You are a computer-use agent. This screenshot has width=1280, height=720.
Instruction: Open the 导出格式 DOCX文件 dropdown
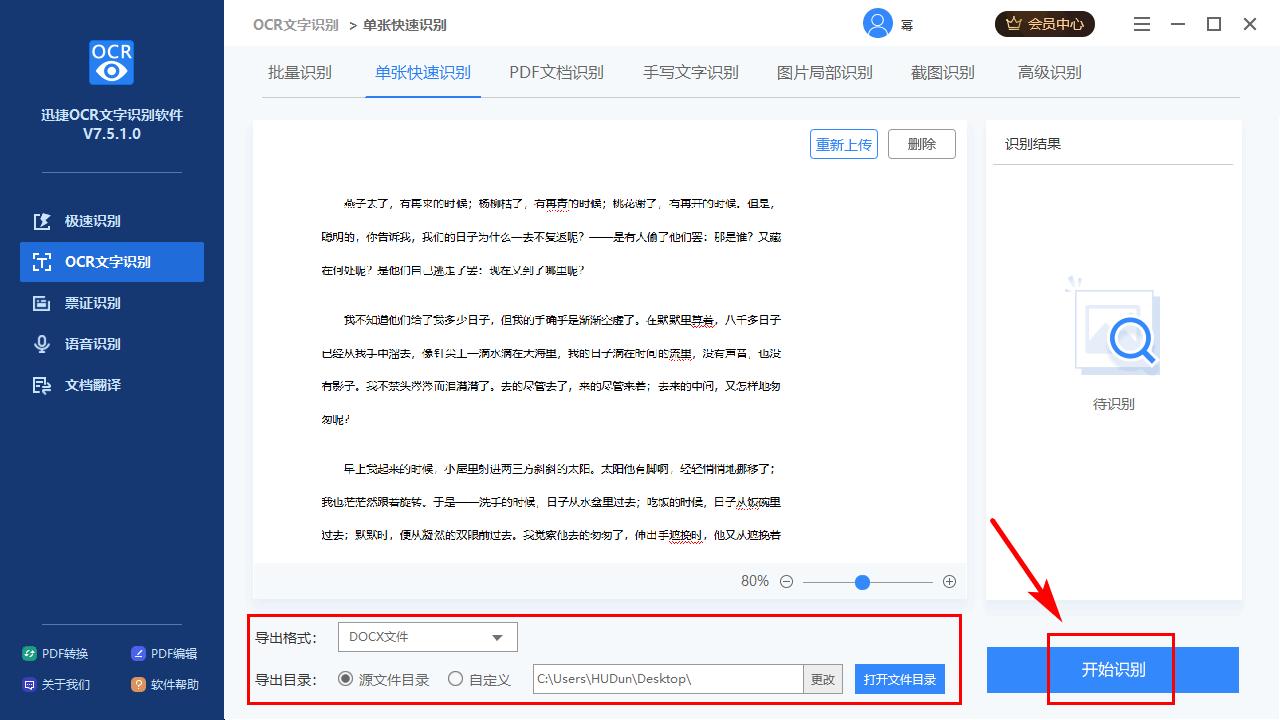[427, 636]
